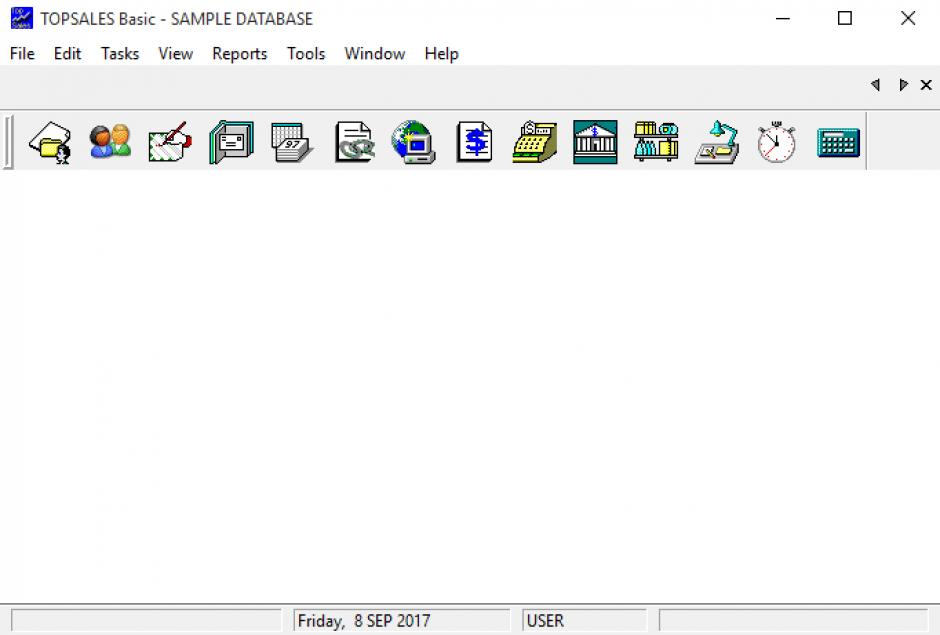Open the Edit menu

click(67, 54)
